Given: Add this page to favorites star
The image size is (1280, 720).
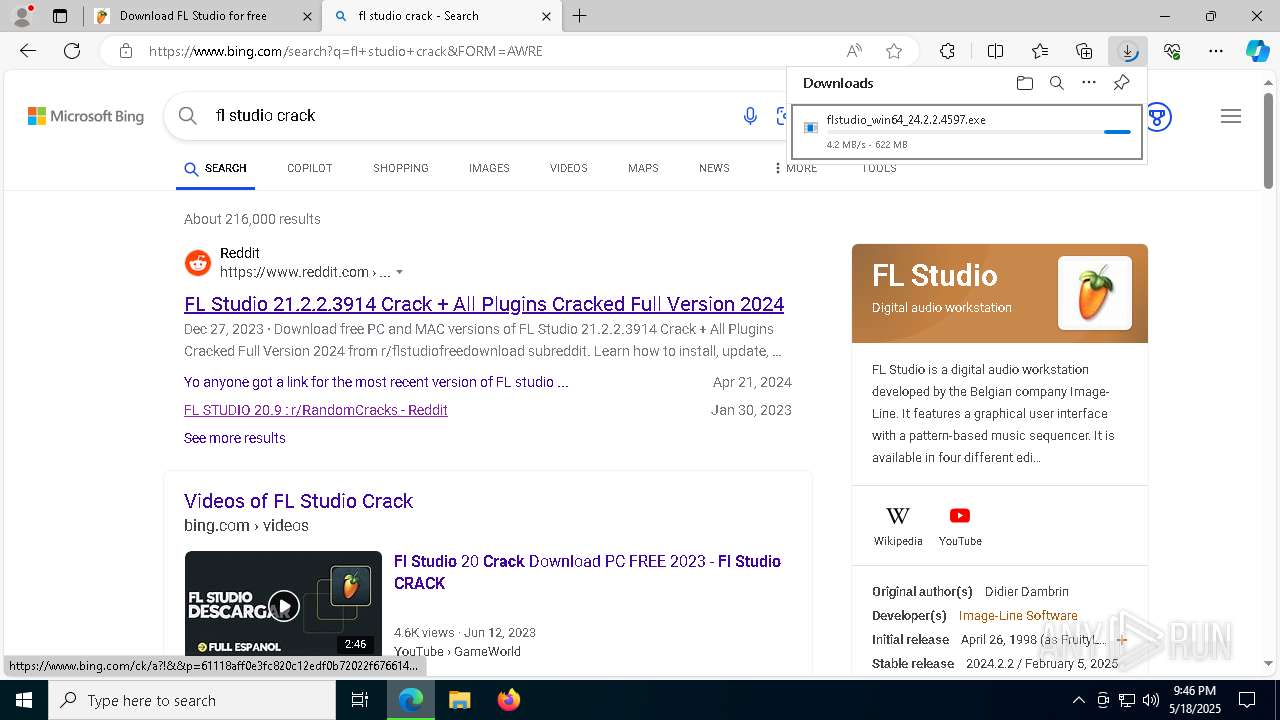Looking at the screenshot, I should pyautogui.click(x=894, y=51).
